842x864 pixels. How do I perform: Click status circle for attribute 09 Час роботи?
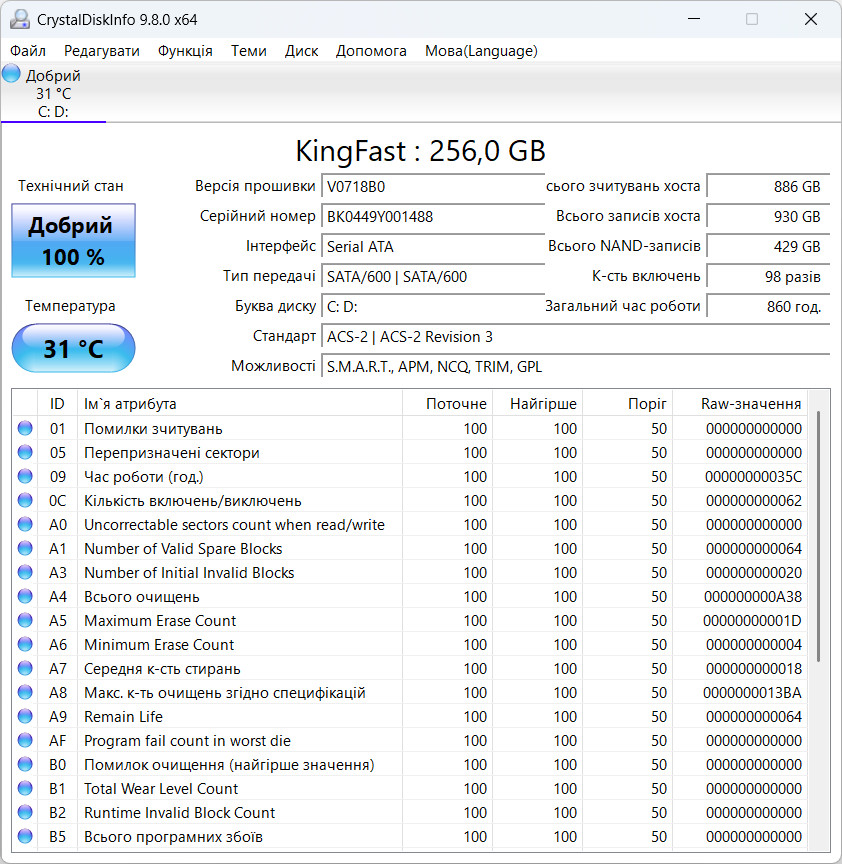pos(25,476)
